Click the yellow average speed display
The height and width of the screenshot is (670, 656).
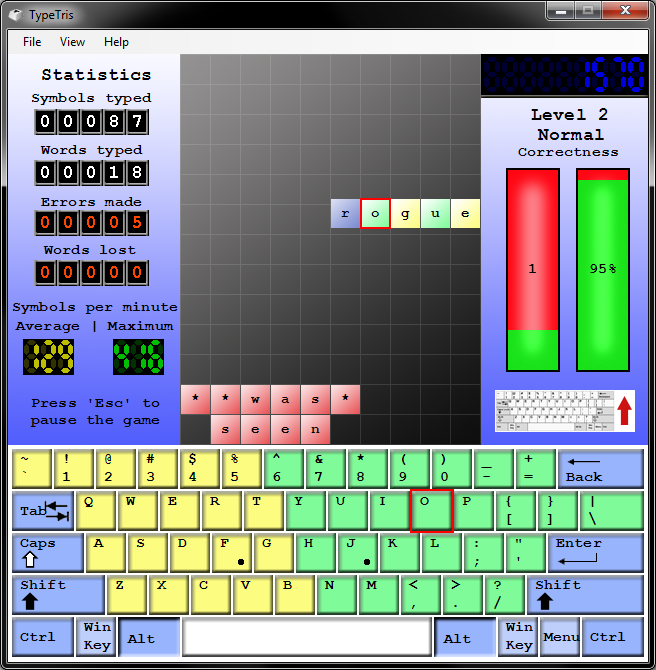pos(48,357)
